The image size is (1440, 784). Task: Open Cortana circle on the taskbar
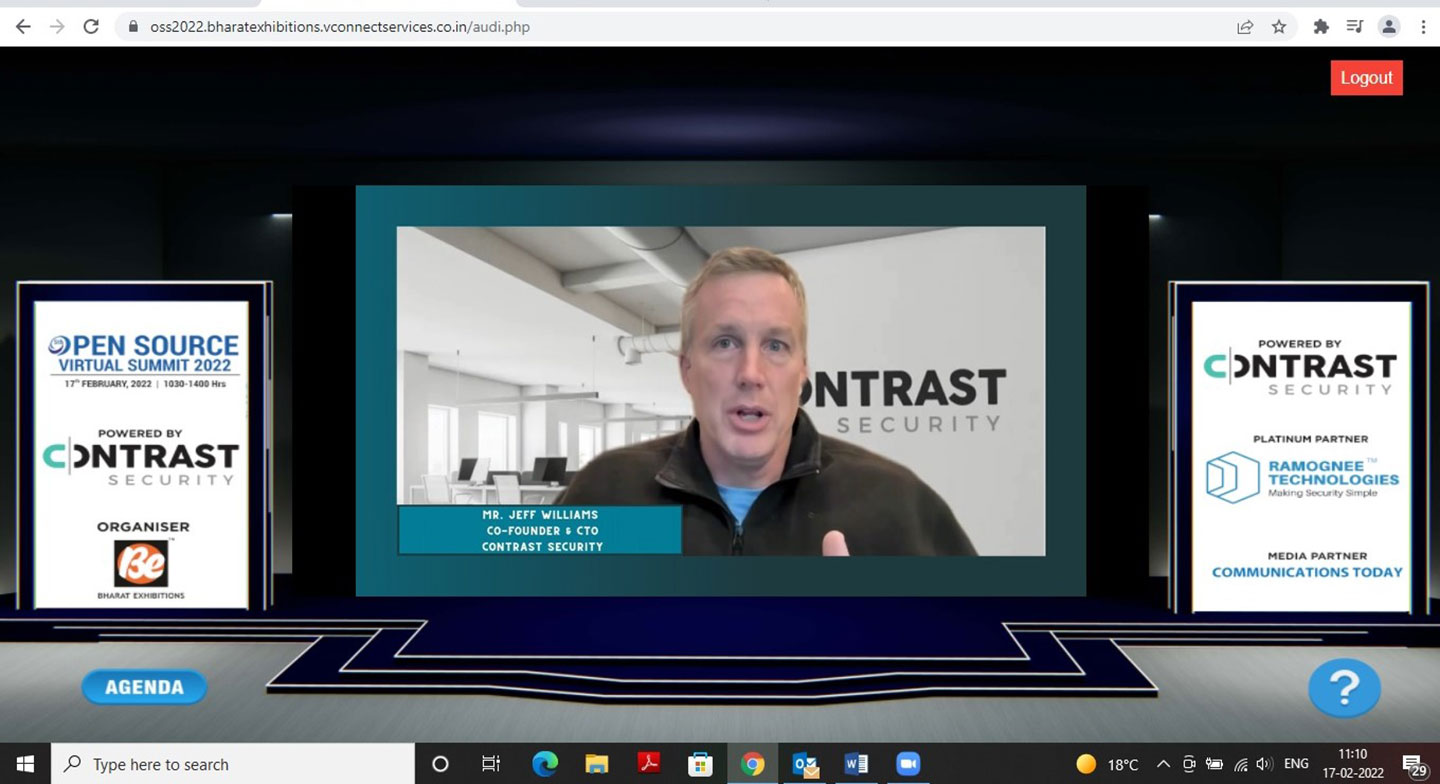click(440, 764)
